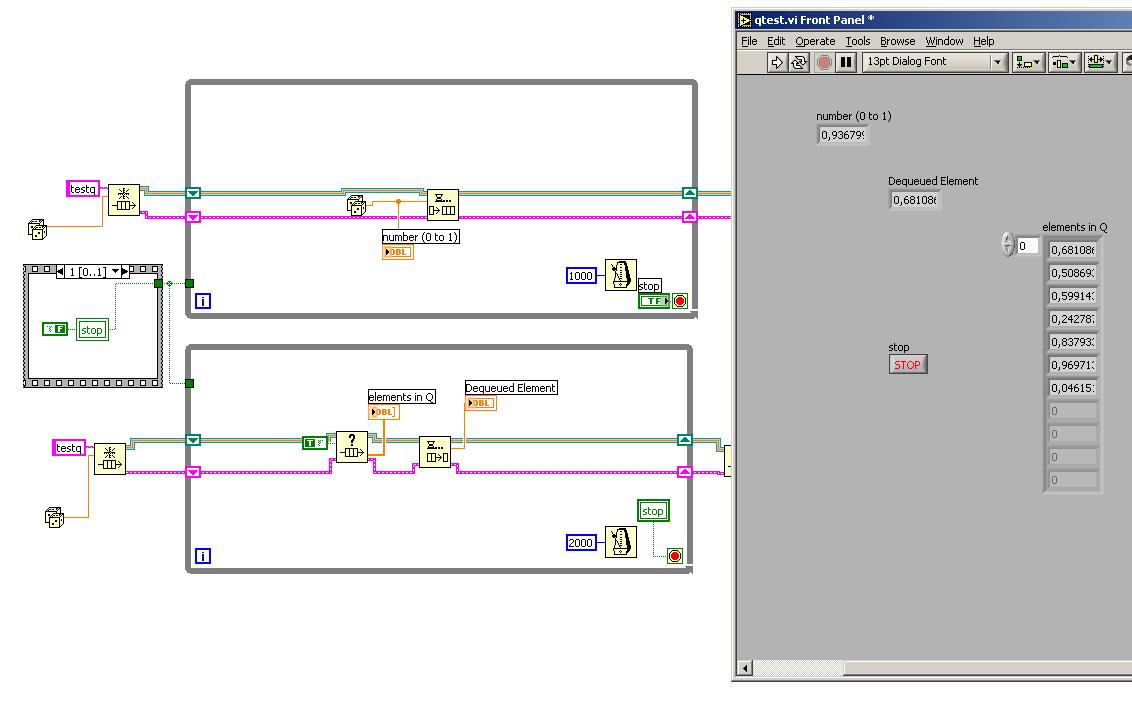Click Obtain Queue node beside lower testq

coord(110,459)
